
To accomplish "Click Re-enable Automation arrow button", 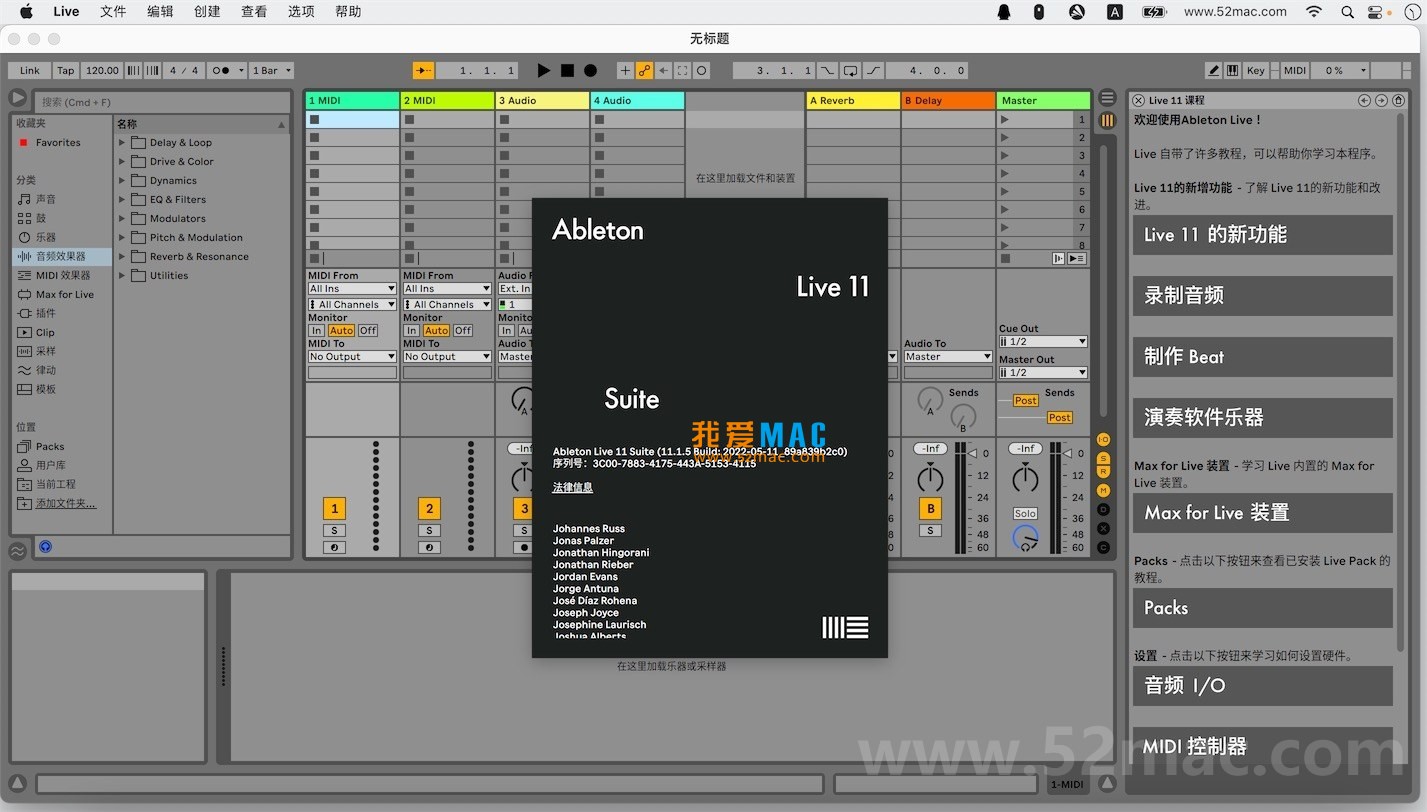I will coord(663,71).
